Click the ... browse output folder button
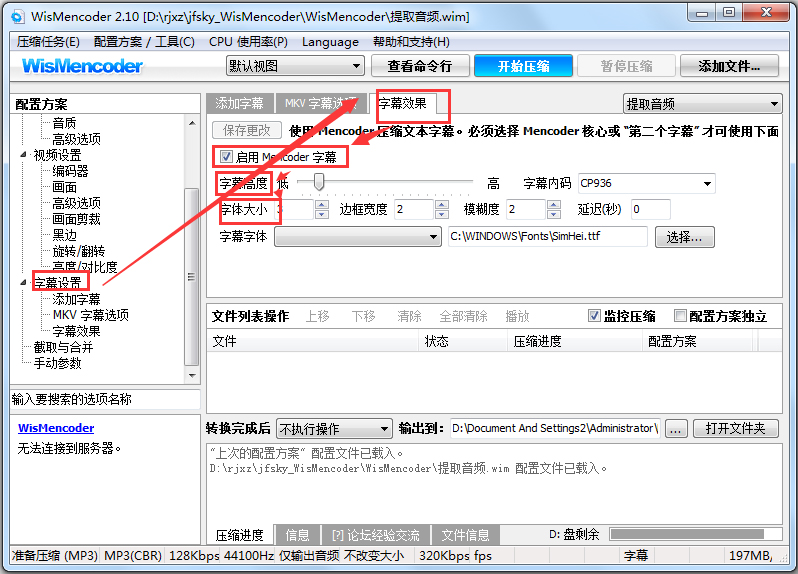 pyautogui.click(x=676, y=429)
